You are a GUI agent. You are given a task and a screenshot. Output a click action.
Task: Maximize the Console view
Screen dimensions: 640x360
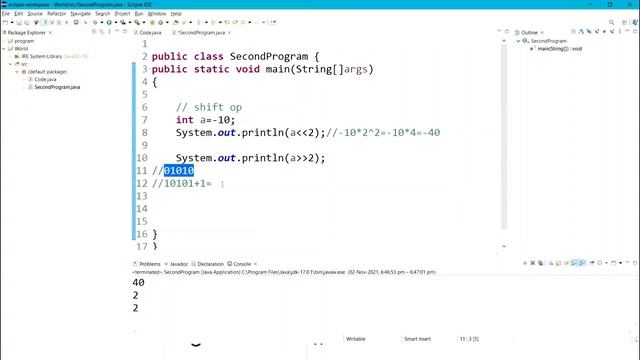tap(635, 263)
